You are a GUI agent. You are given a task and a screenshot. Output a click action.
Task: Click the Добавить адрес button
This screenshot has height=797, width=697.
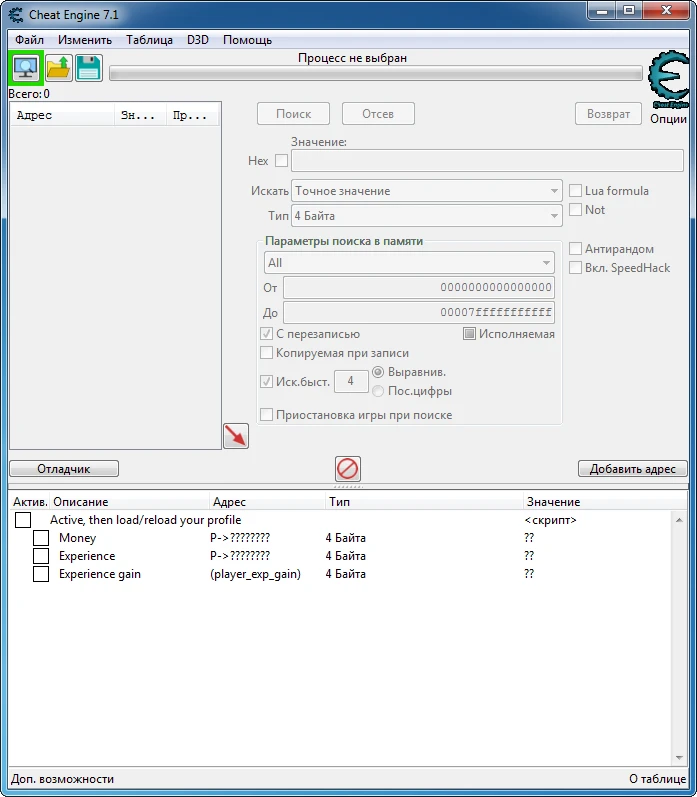point(632,469)
